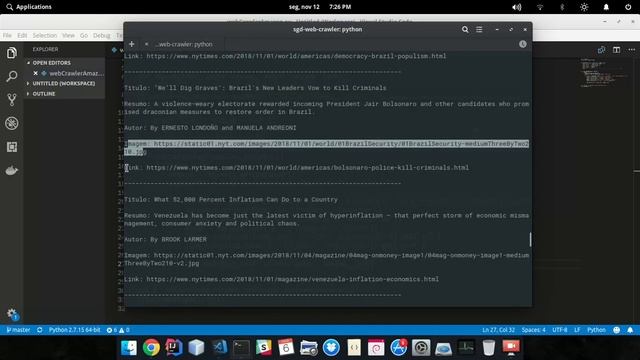Click the Ln 27, Col 32 indicator
640x360 pixels.
(498, 330)
